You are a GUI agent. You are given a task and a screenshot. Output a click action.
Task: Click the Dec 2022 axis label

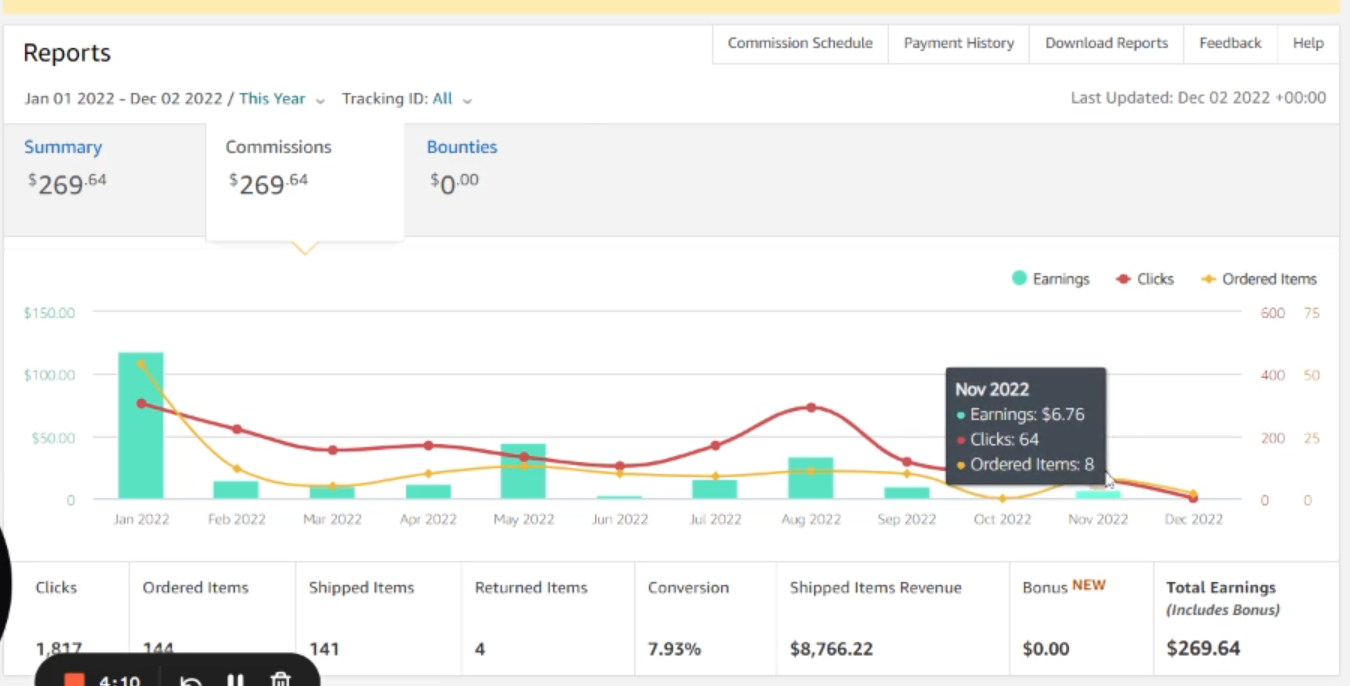click(x=1194, y=519)
